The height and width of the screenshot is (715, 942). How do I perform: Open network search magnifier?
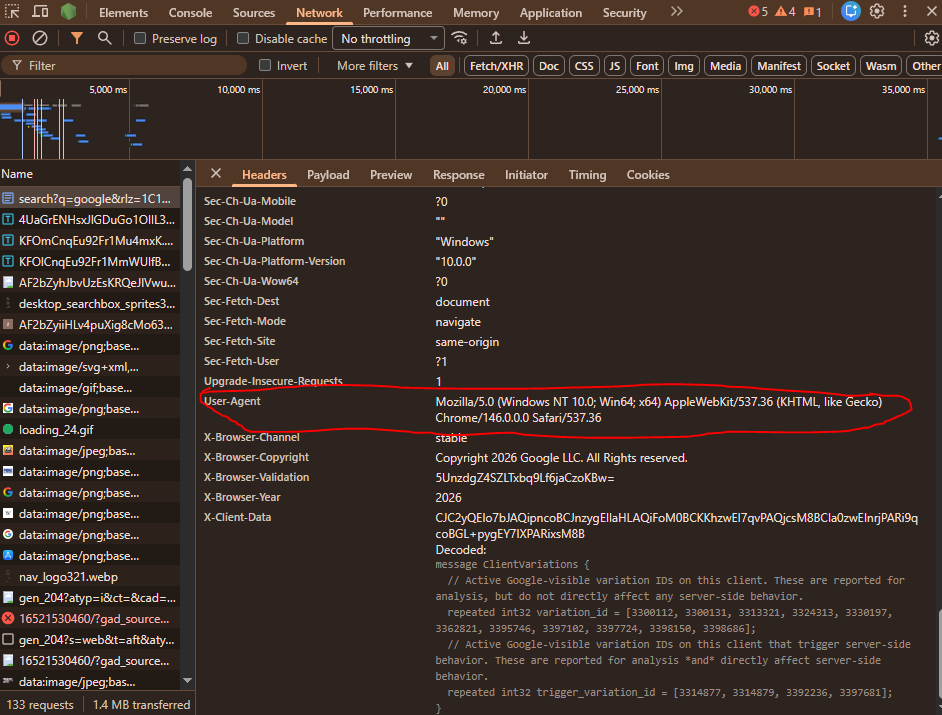click(105, 38)
